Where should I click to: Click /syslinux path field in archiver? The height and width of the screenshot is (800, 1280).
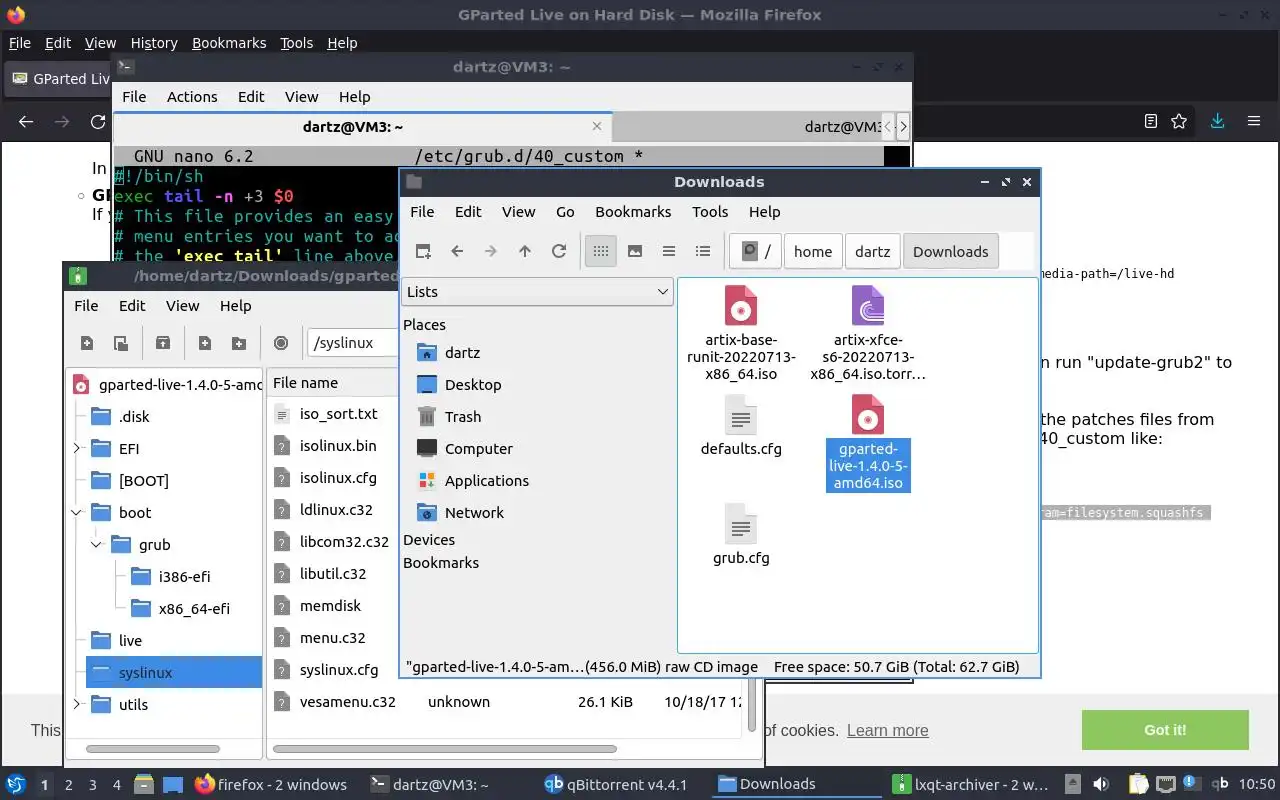(x=354, y=343)
